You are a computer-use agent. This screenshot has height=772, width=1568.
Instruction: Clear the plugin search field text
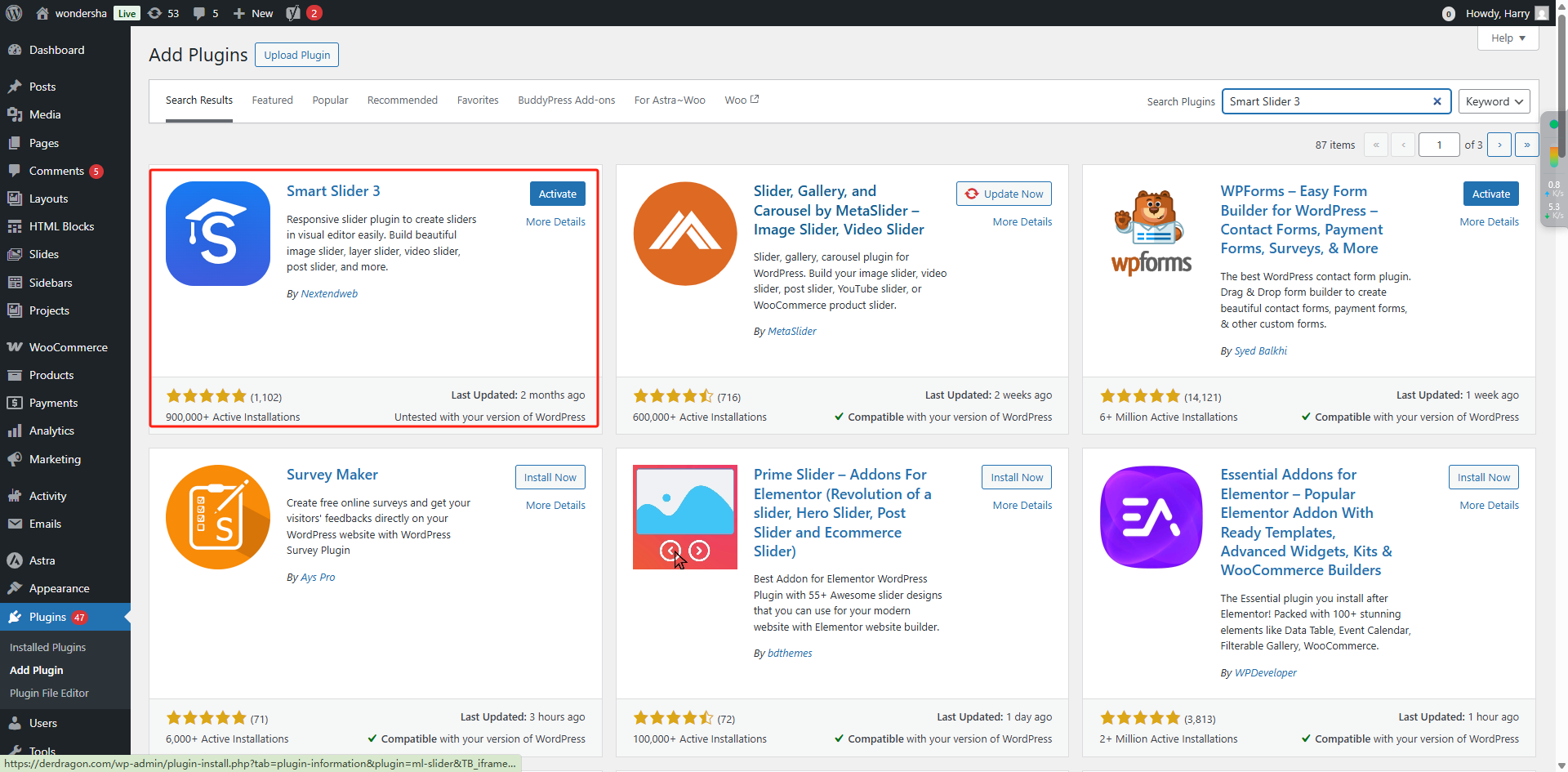pos(1437,101)
